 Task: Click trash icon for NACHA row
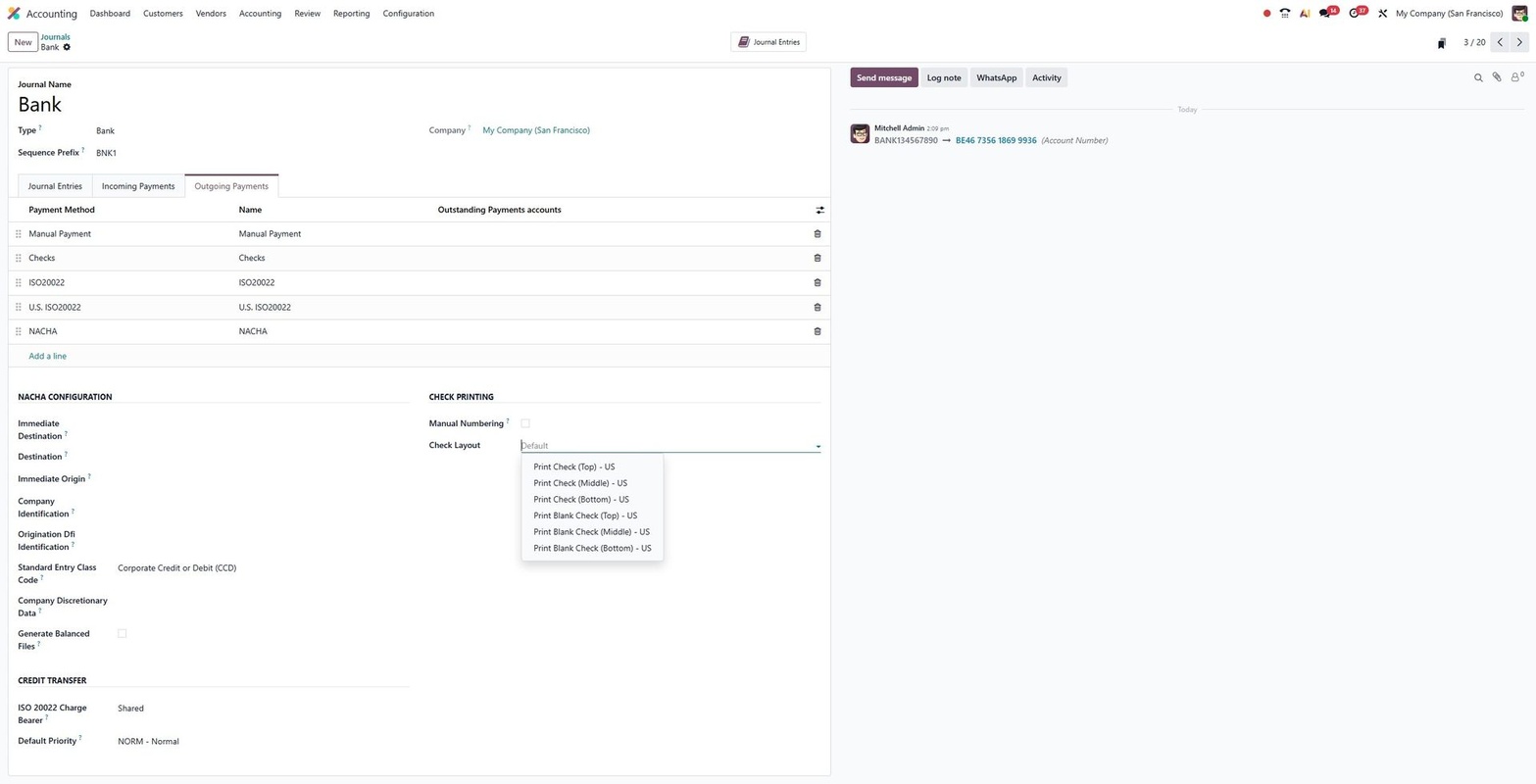[818, 332]
